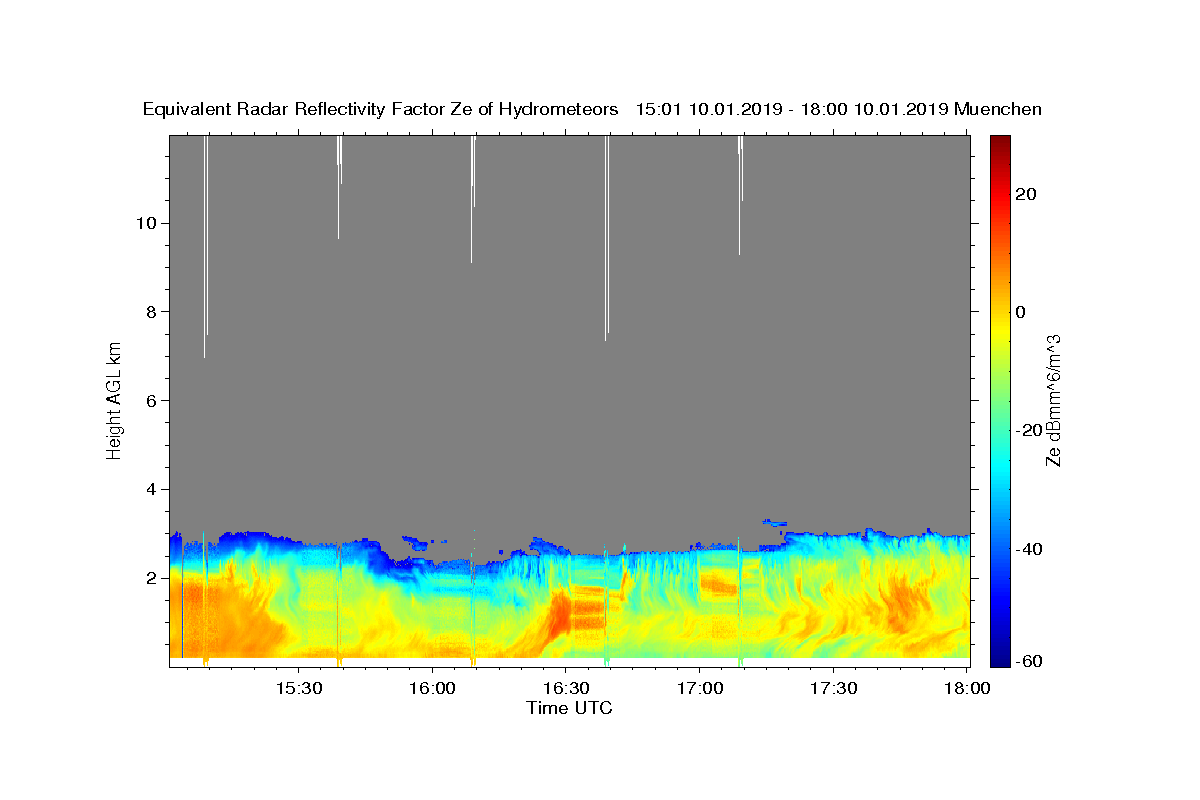Pick the dark blue bottom of the colorbar
The image size is (1200, 800).
coord(999,658)
